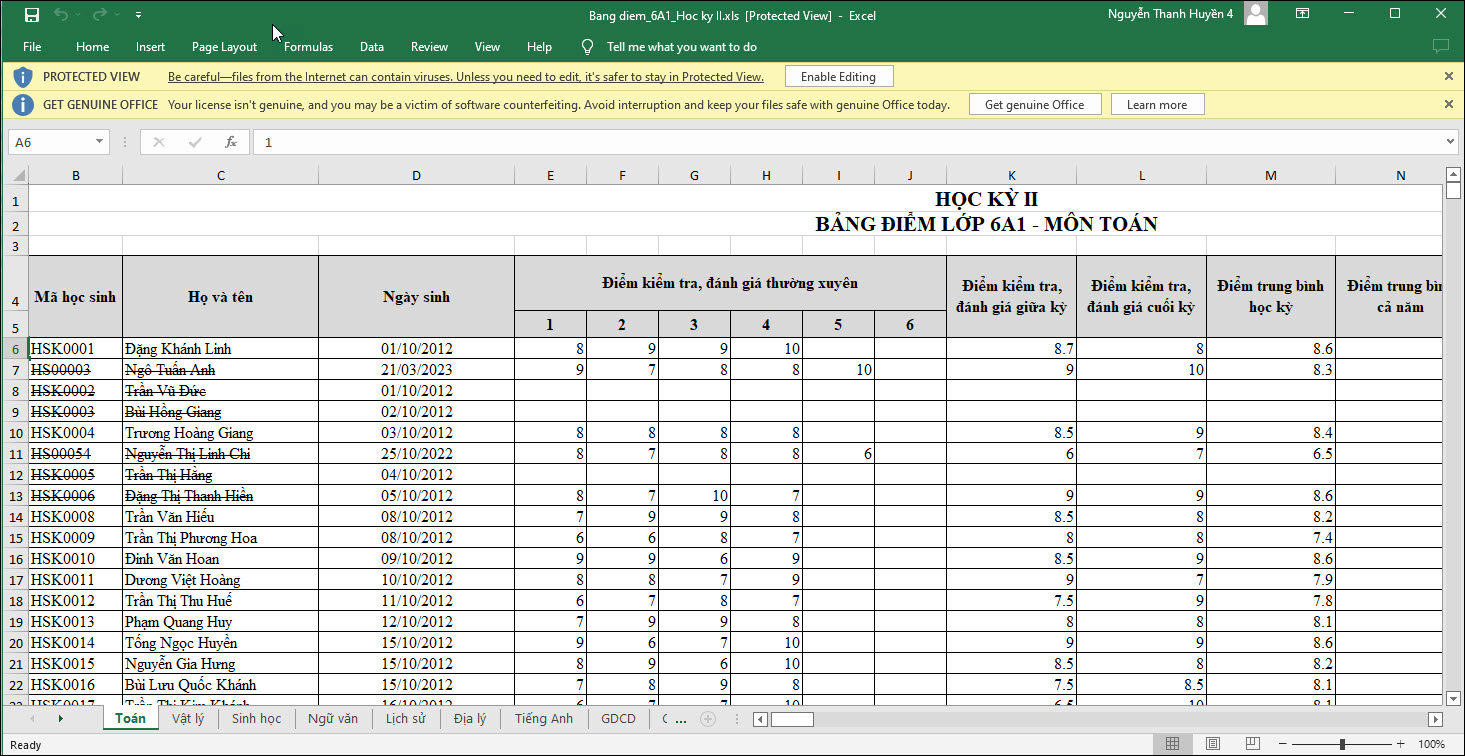Switch to Page Layout view icon
1465x756 pixels.
1212,744
